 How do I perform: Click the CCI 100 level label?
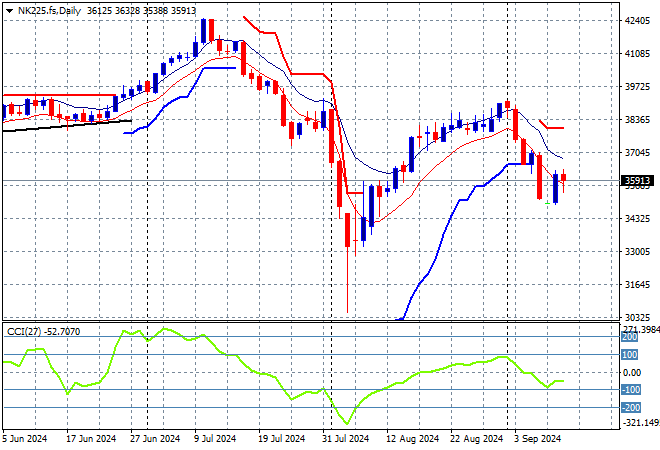631,355
